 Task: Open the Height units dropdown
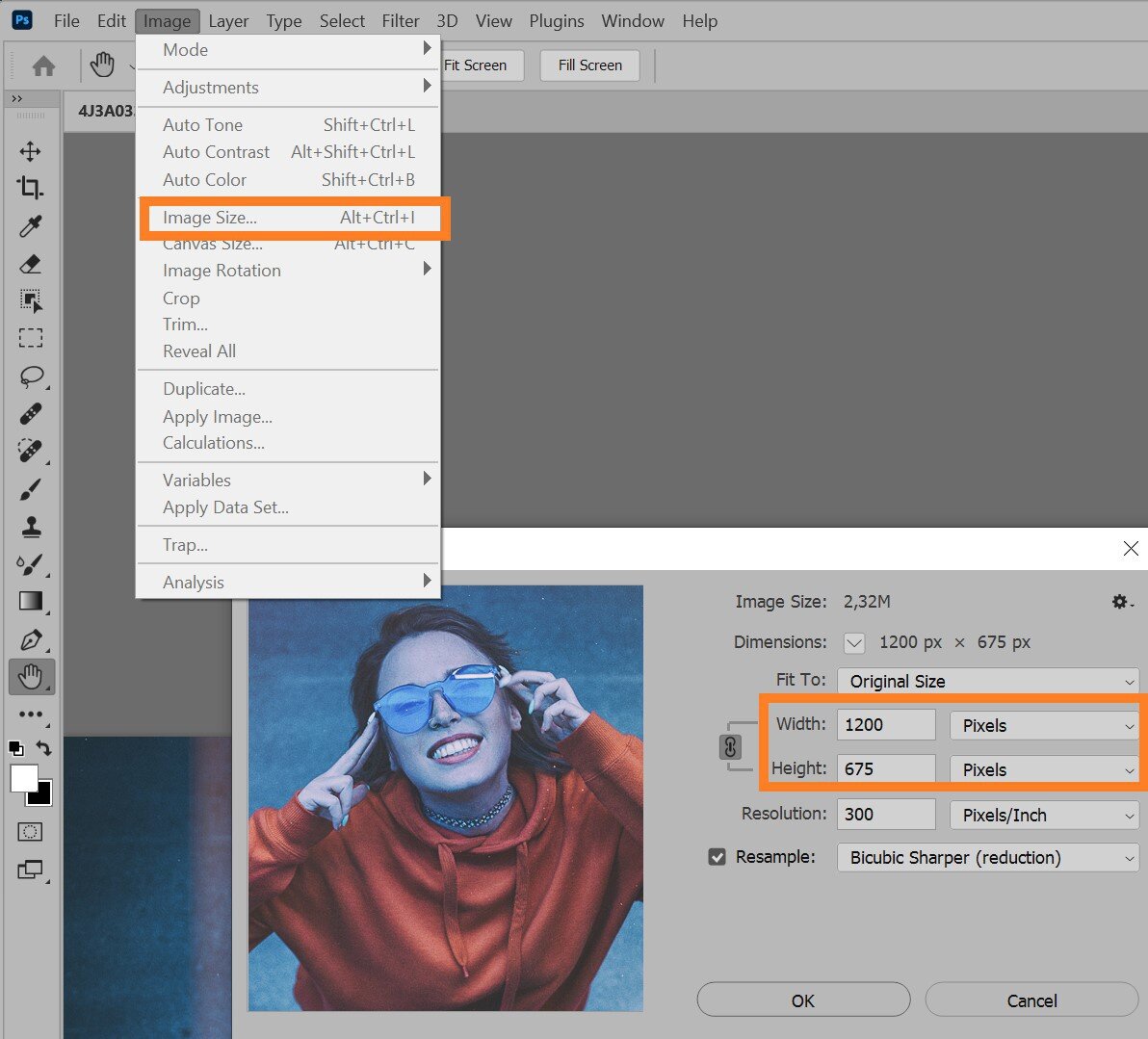(x=1044, y=769)
